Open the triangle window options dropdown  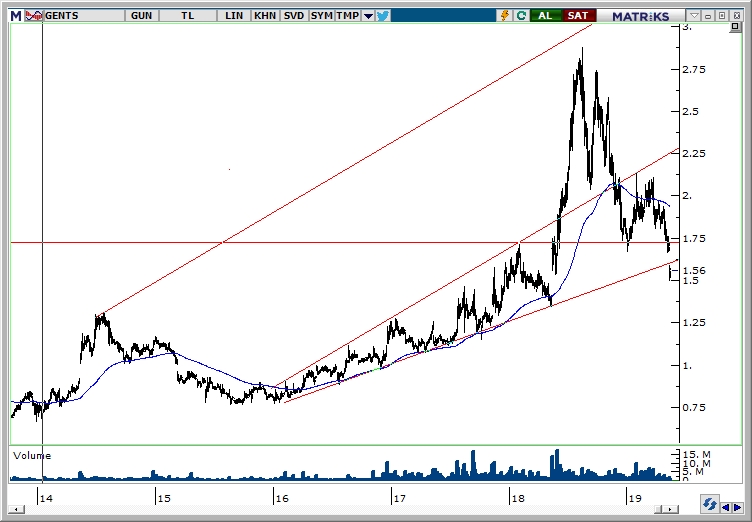tap(694, 16)
